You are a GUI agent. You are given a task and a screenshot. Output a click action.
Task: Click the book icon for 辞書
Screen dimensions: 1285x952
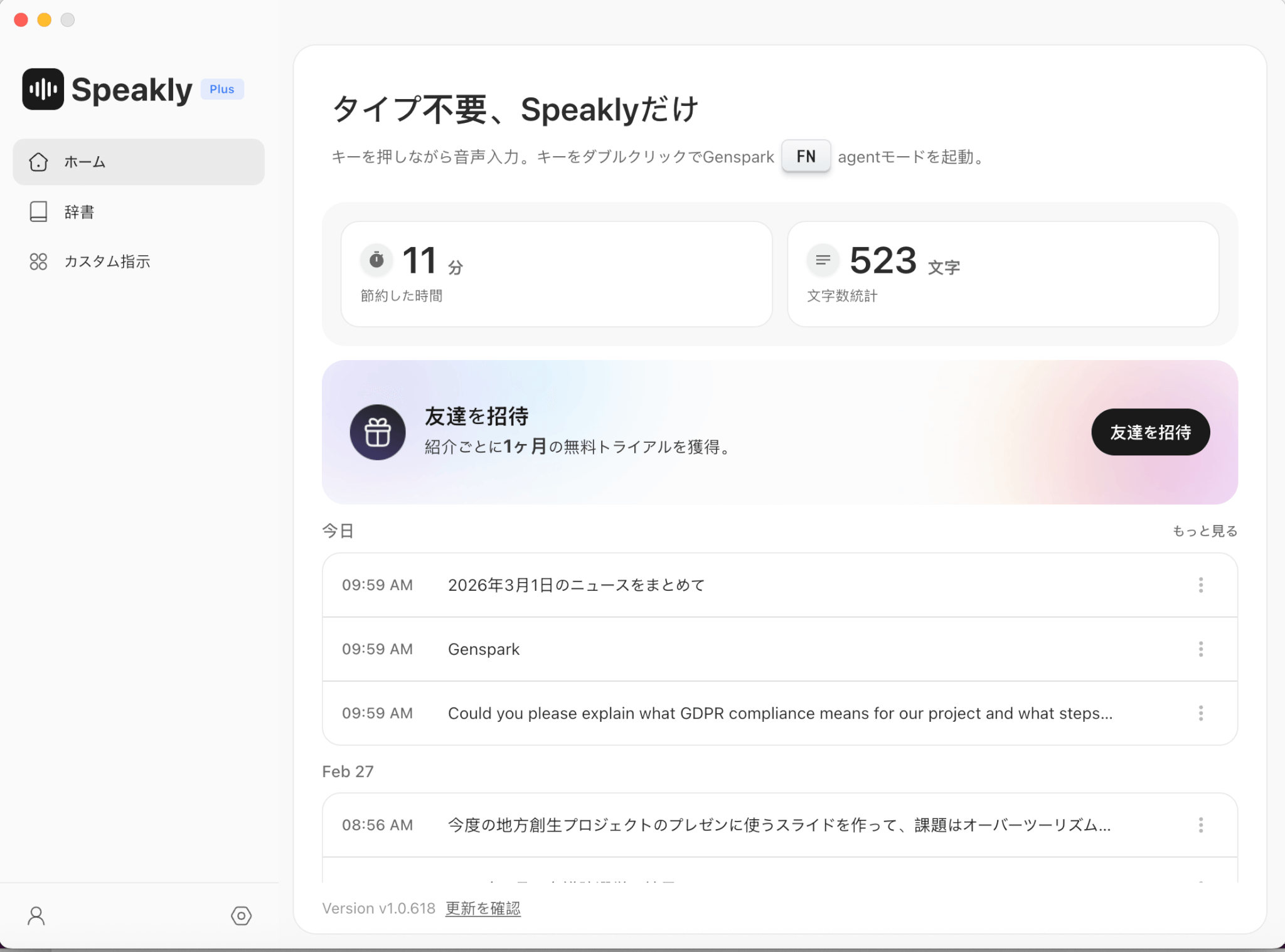pyautogui.click(x=38, y=212)
